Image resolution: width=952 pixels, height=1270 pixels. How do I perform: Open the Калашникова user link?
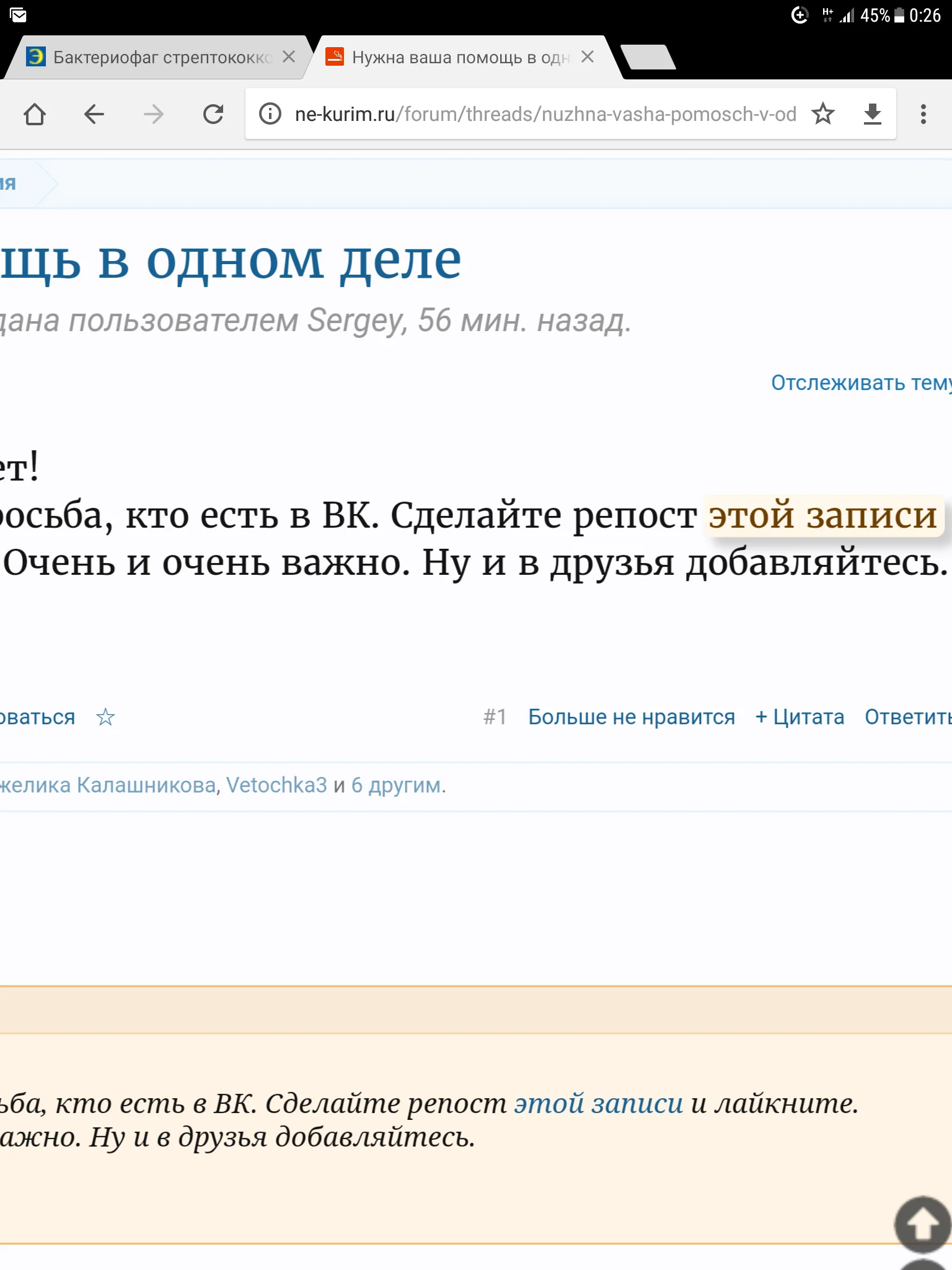pos(108,785)
